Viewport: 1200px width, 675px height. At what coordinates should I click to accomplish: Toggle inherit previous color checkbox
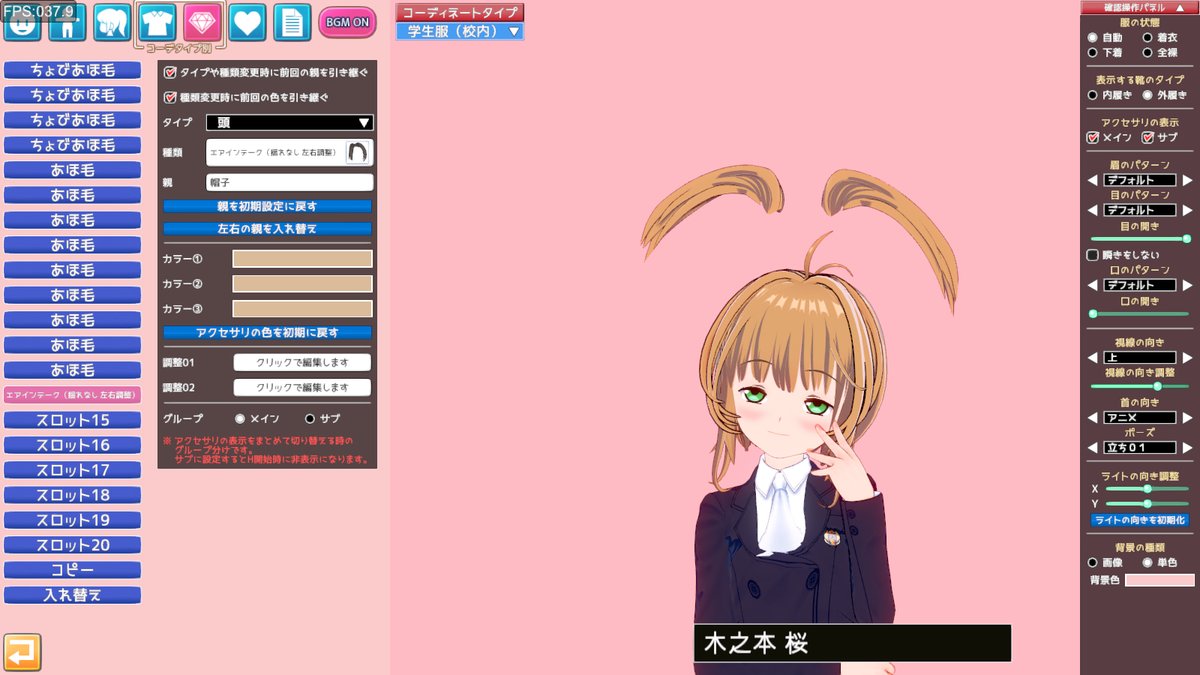coord(169,98)
